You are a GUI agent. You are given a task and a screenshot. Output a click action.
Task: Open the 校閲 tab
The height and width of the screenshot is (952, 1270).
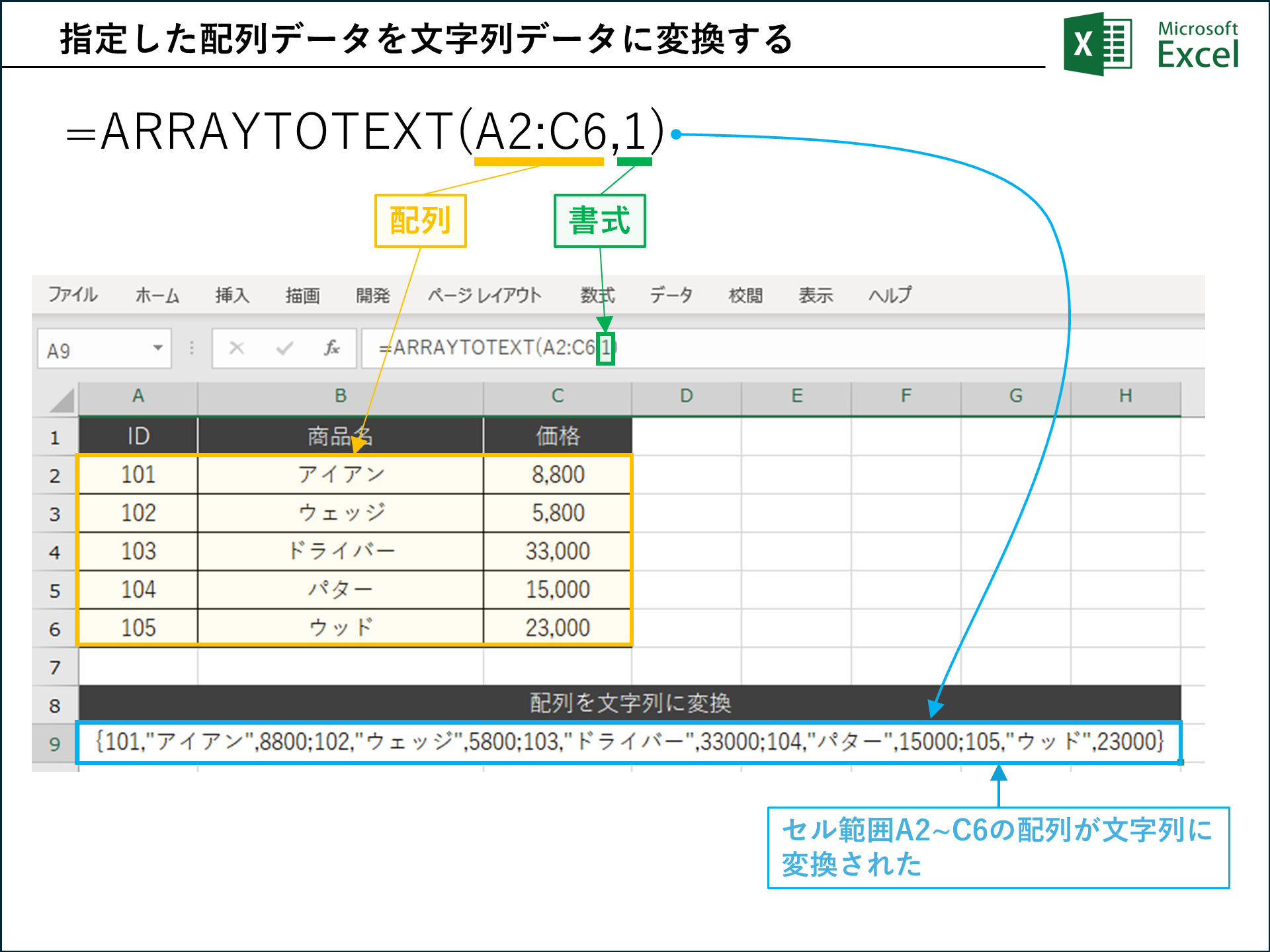click(x=746, y=296)
